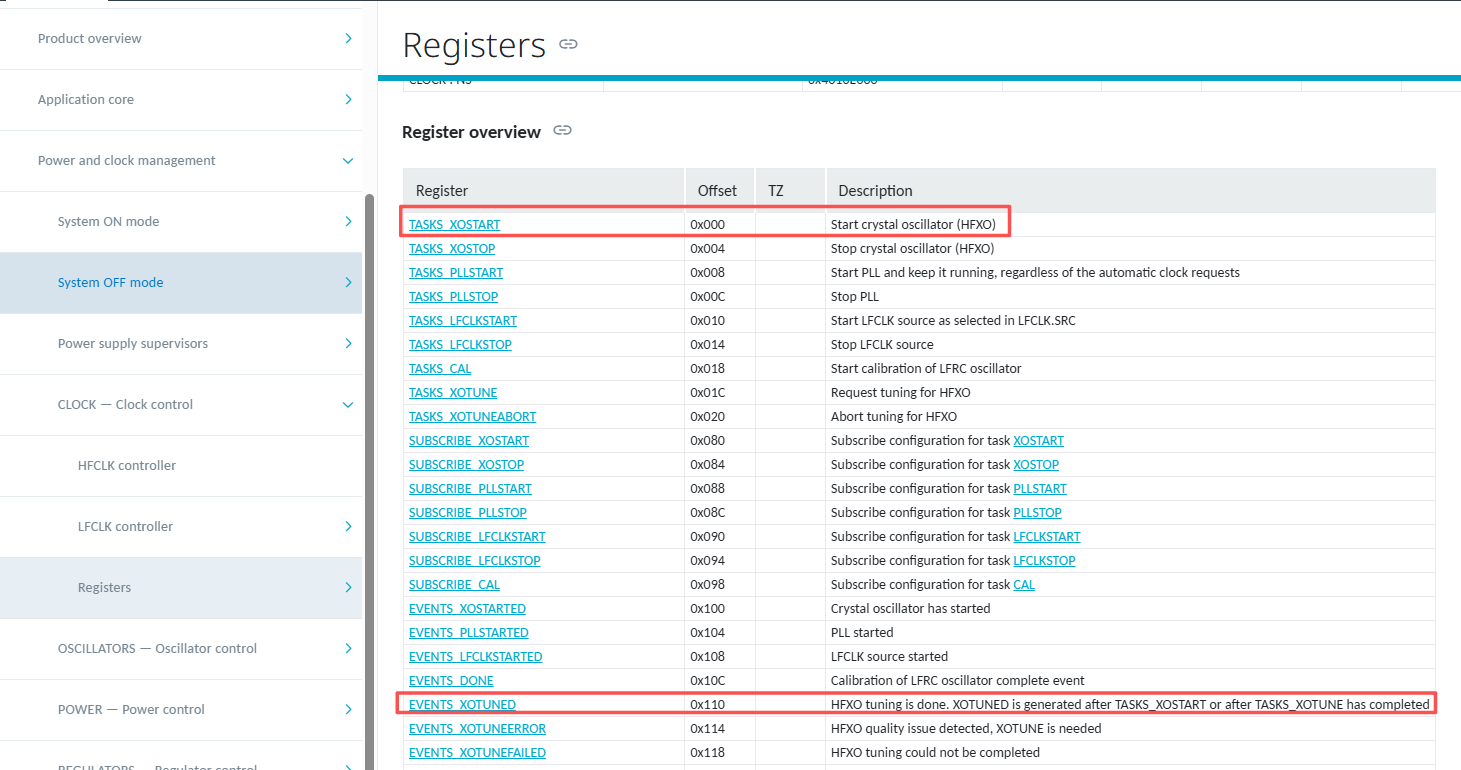Select 'PLL started' description text
Image resolution: width=1461 pixels, height=770 pixels.
pyautogui.click(x=862, y=632)
